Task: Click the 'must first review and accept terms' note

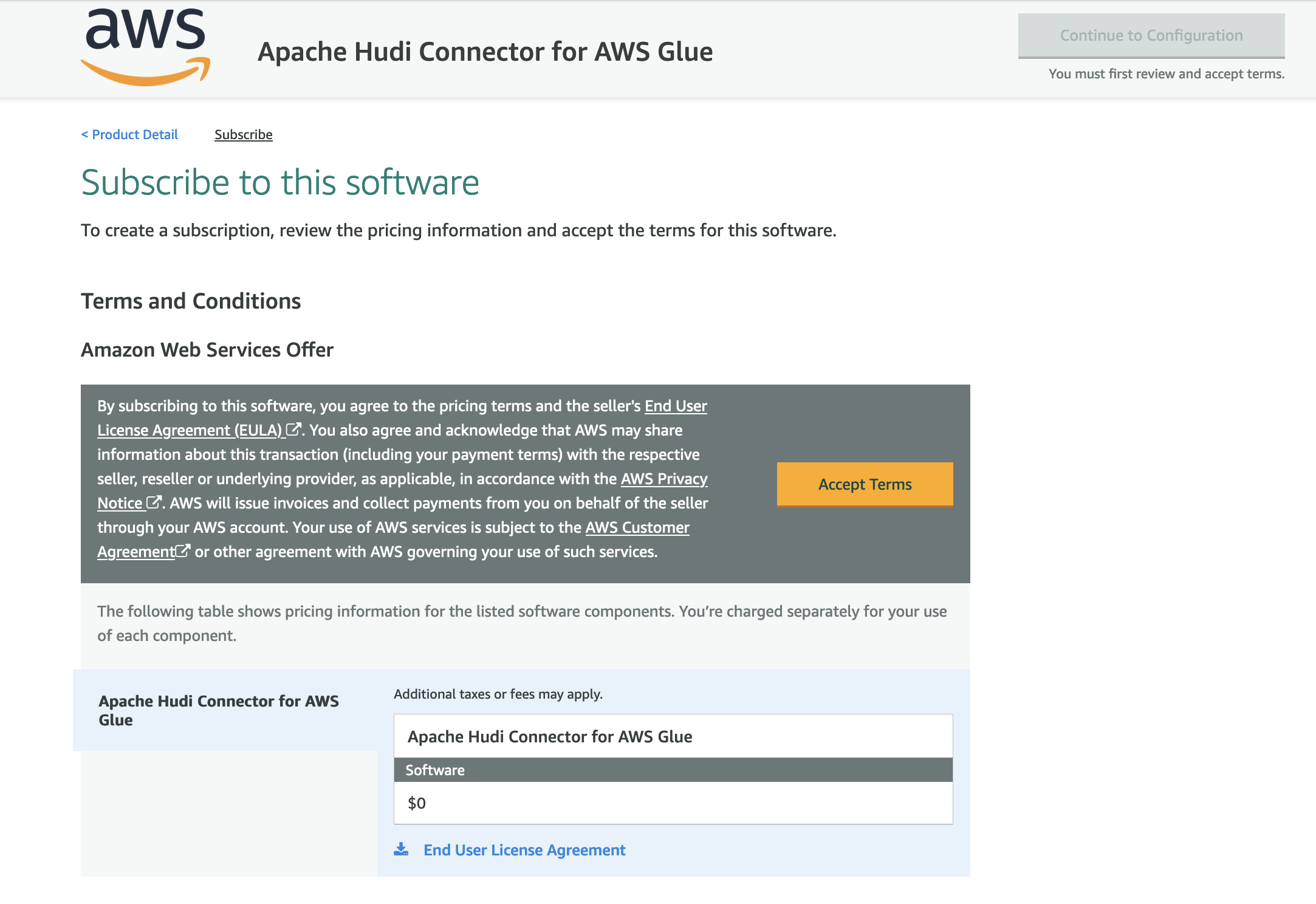Action: 1166,74
